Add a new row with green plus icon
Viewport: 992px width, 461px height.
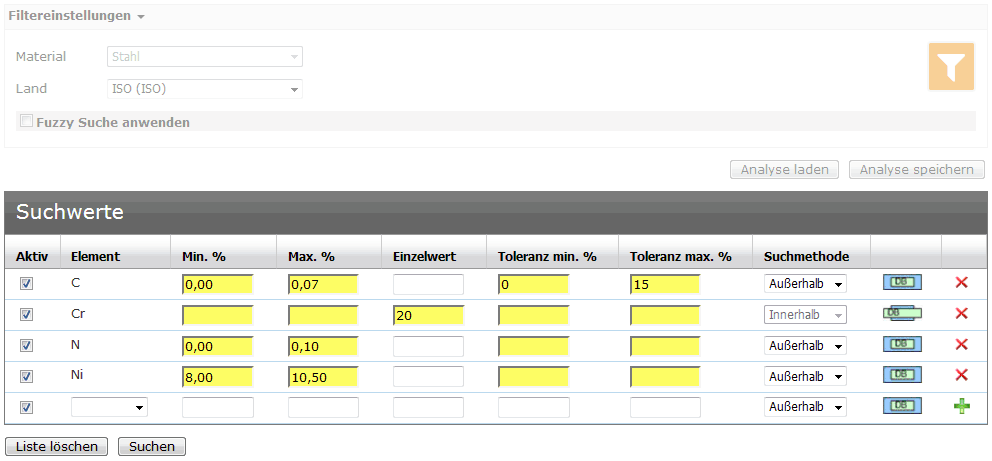click(x=962, y=407)
